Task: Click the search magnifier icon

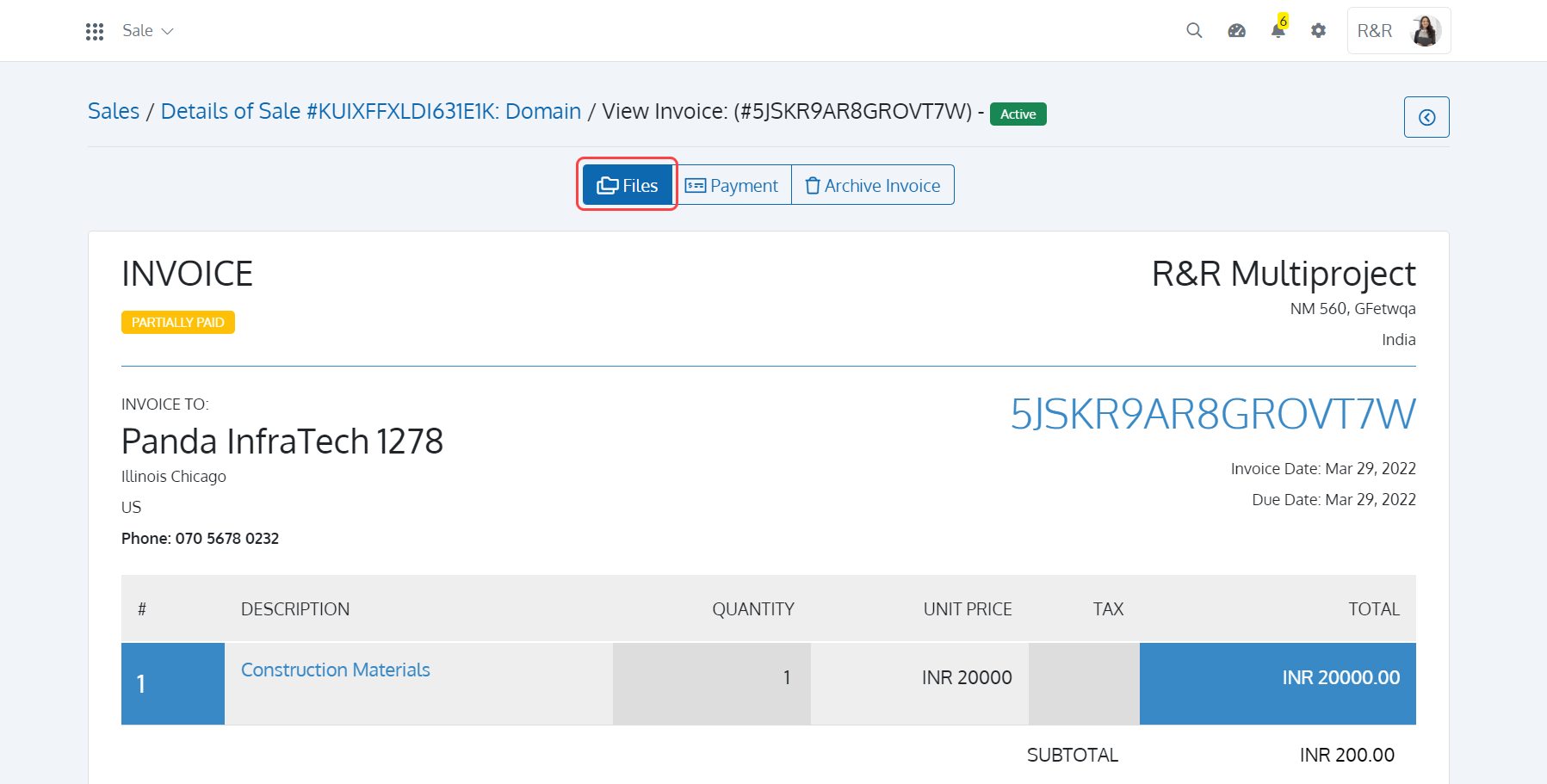Action: coord(1194,31)
